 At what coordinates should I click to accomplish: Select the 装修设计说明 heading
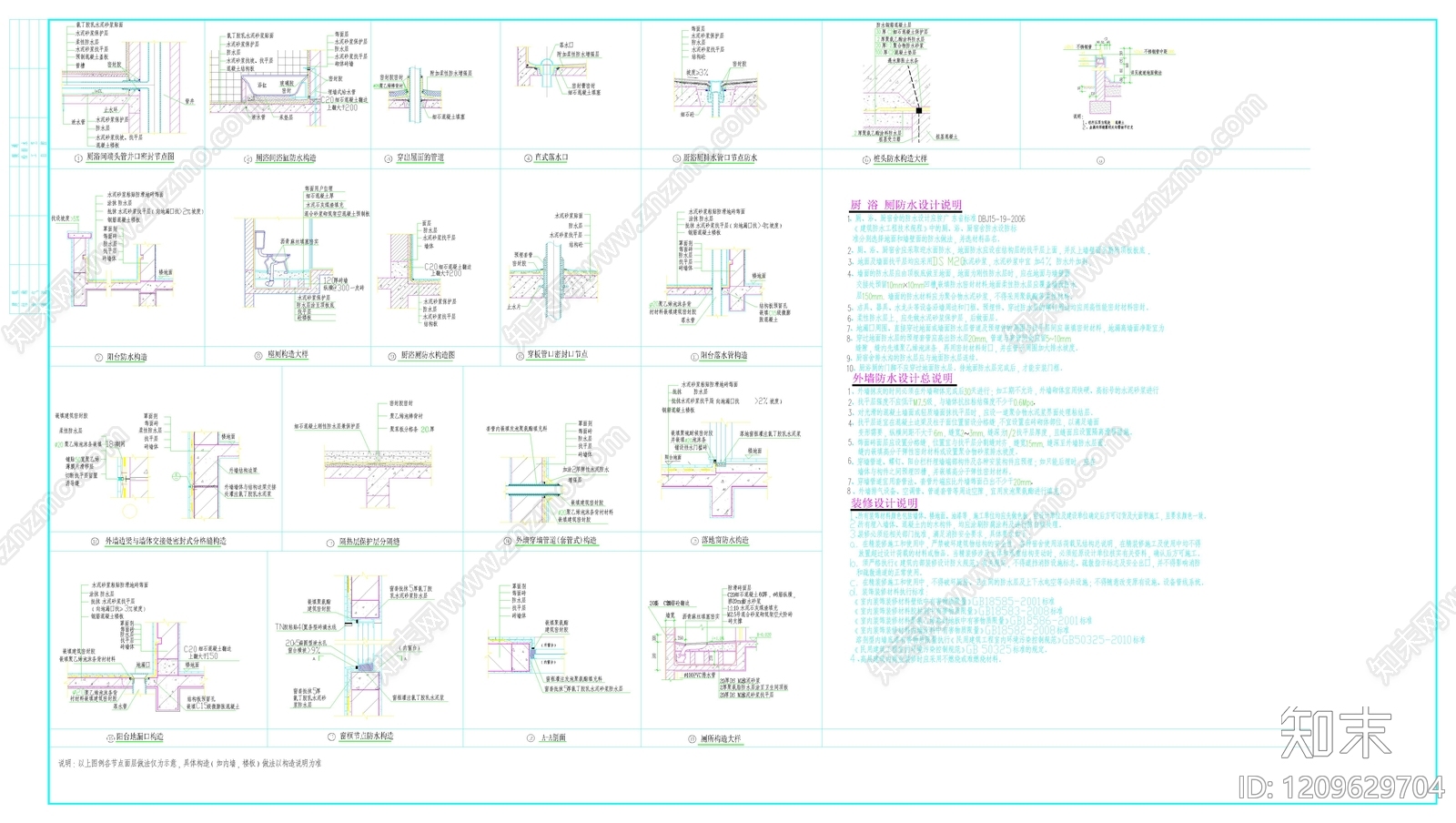884,503
